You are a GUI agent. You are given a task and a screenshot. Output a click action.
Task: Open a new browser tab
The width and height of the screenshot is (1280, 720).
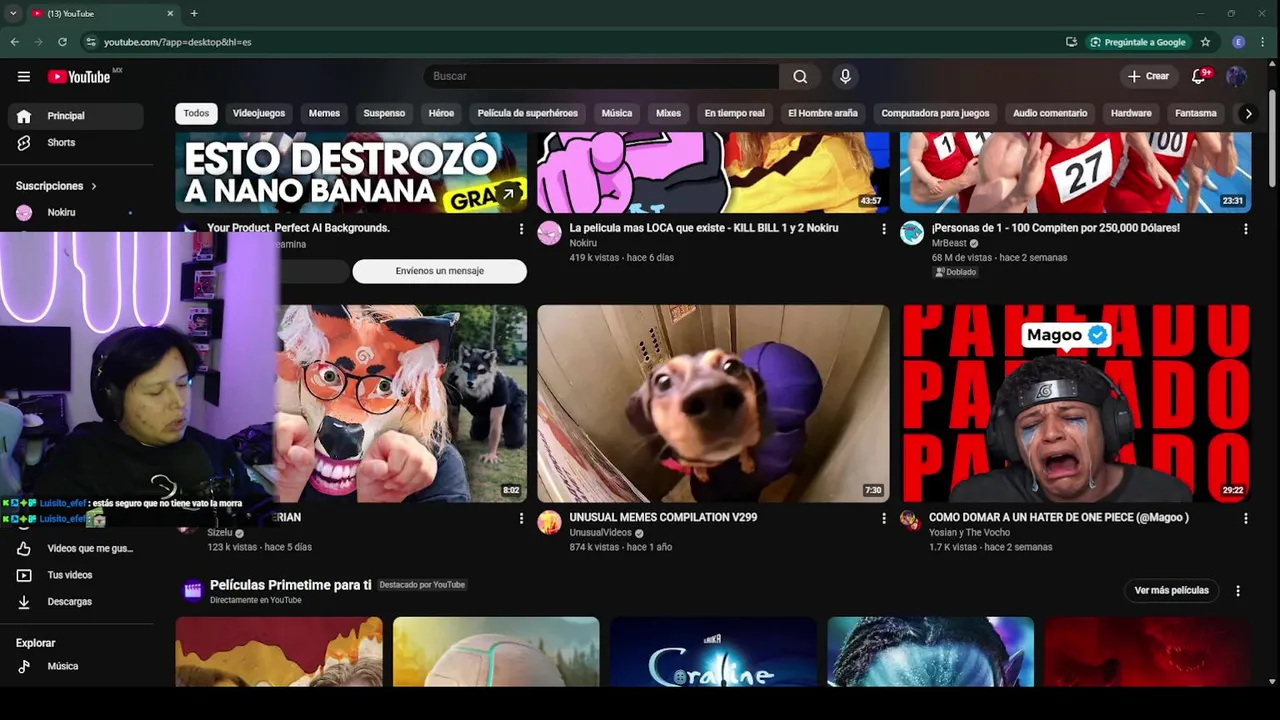click(194, 13)
